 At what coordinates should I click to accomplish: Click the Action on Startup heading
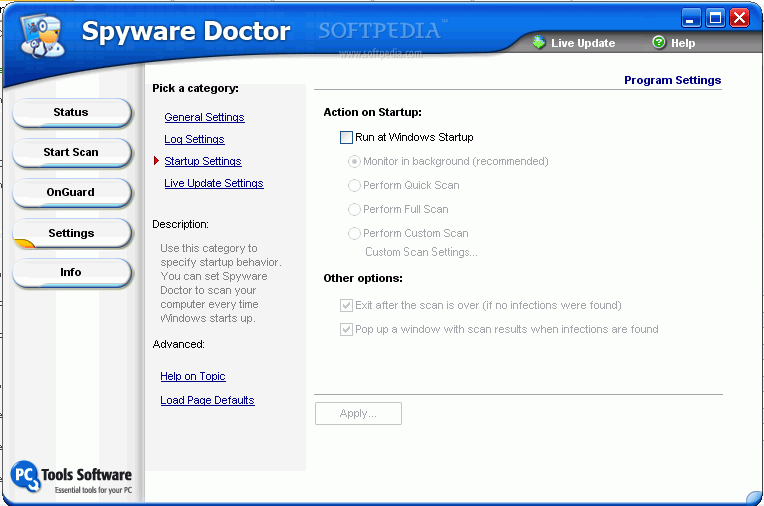tap(372, 112)
